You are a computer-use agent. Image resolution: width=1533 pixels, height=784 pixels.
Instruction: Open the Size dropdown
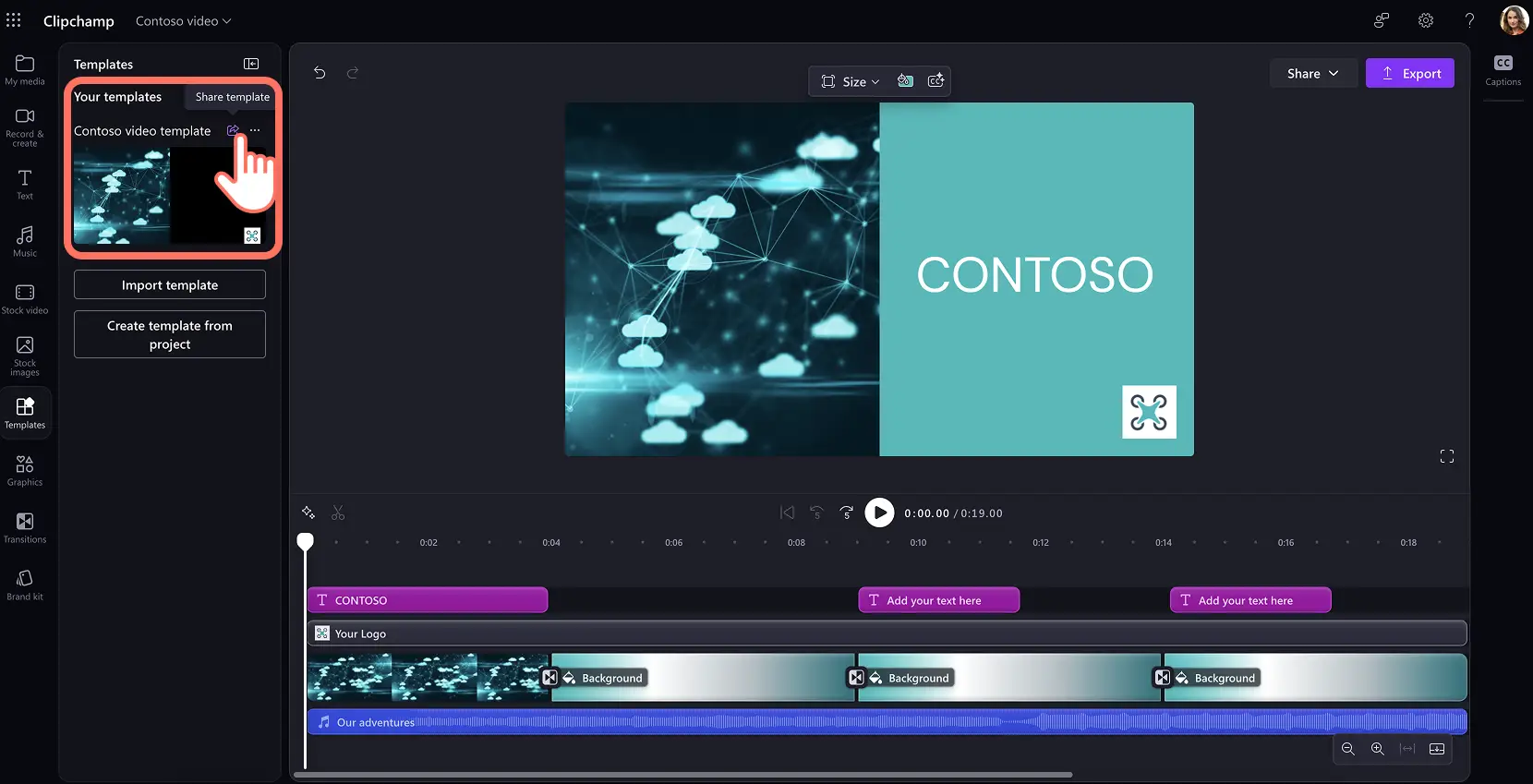(851, 81)
